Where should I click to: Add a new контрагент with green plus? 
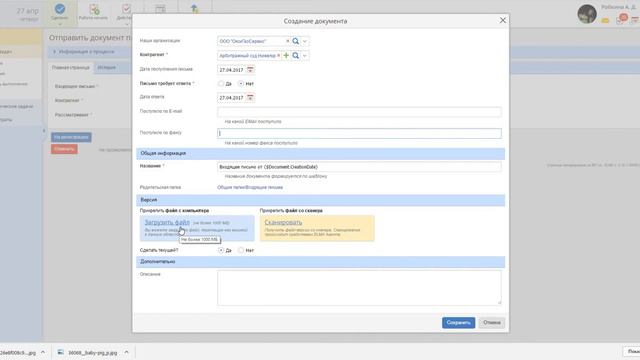tap(286, 56)
